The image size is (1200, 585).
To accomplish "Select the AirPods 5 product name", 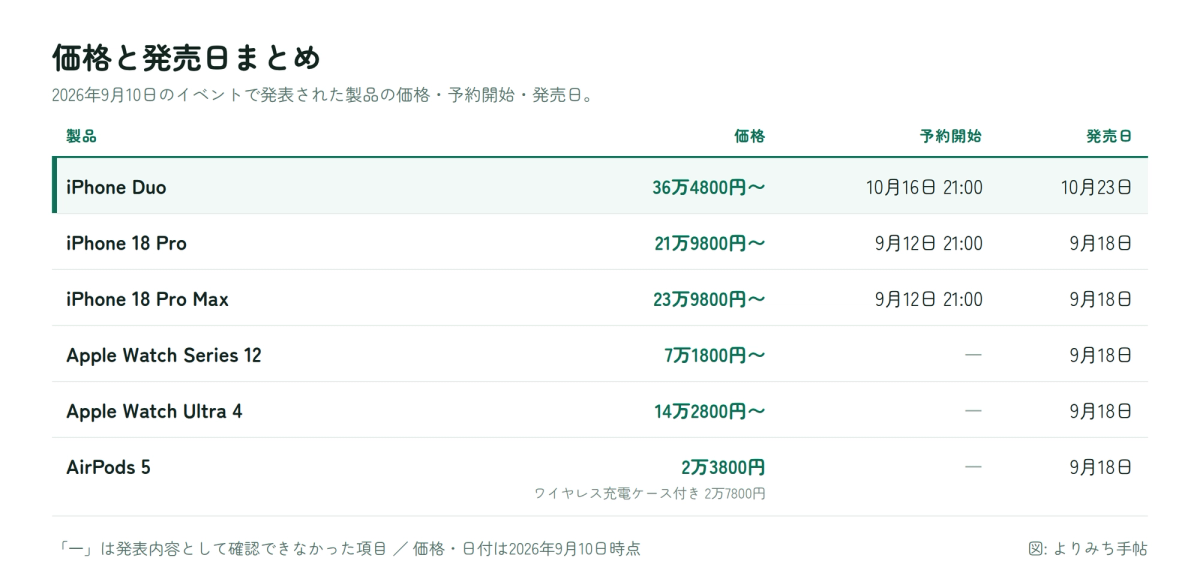I will click(108, 467).
